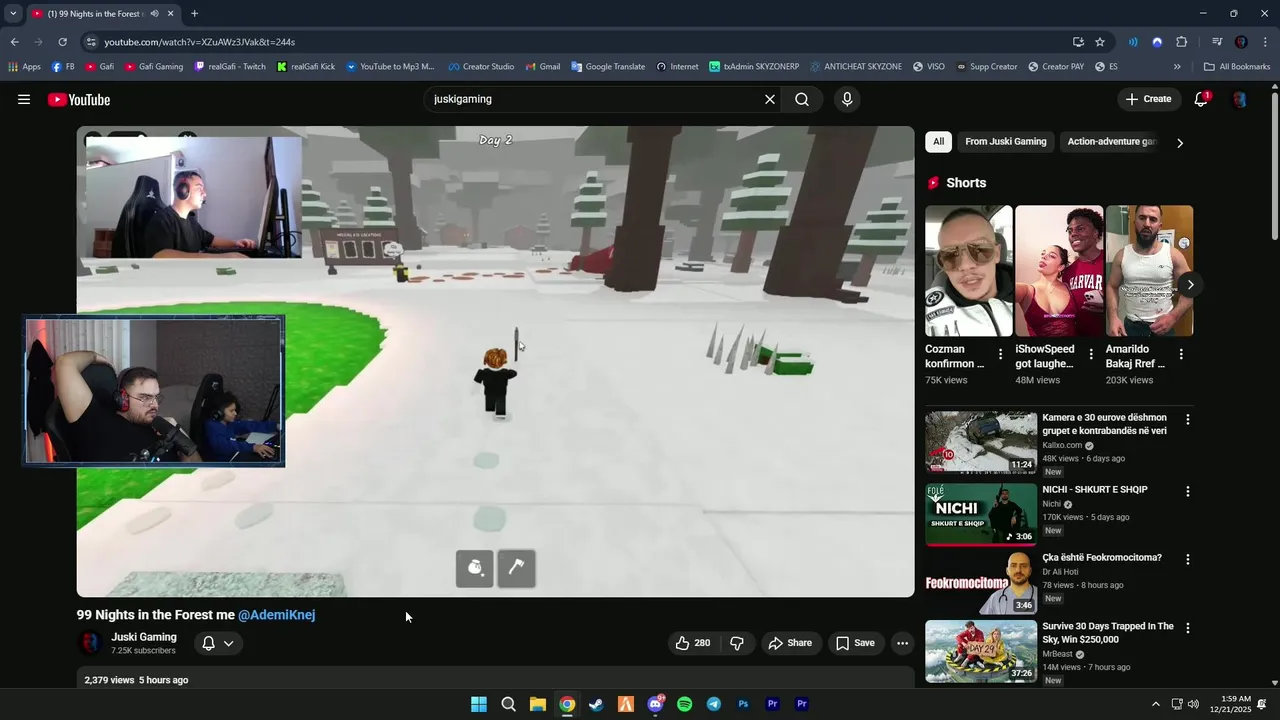Select the Action-adventure games chip
The image size is (1280, 720).
(1111, 142)
